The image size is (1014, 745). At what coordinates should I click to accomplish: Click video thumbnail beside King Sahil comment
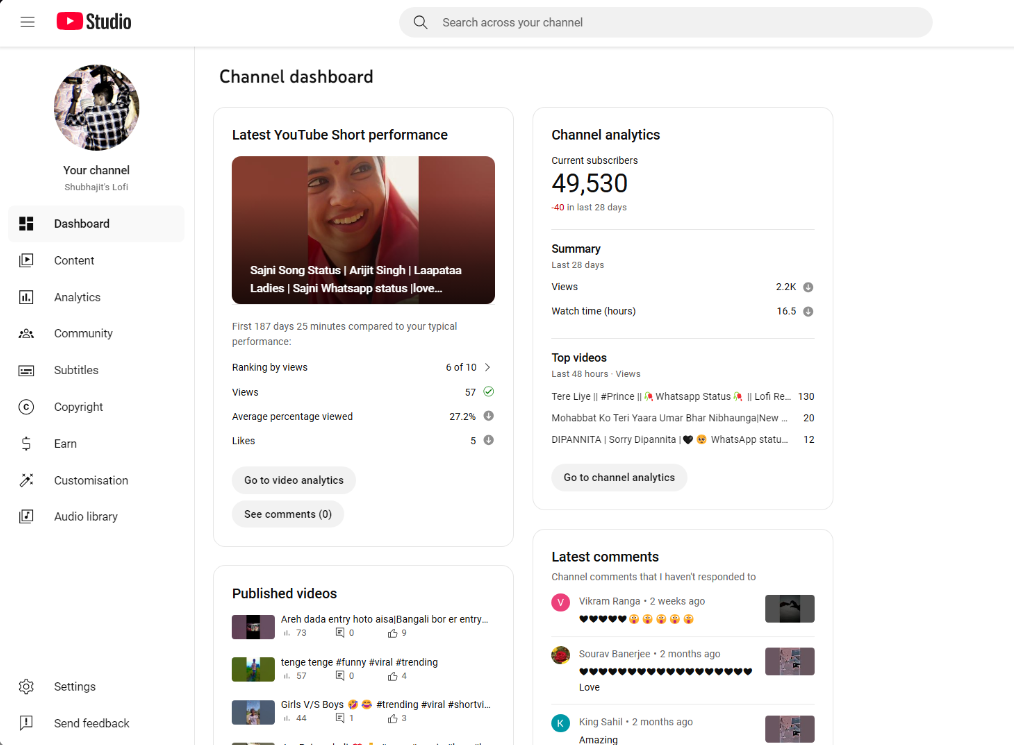coord(790,729)
